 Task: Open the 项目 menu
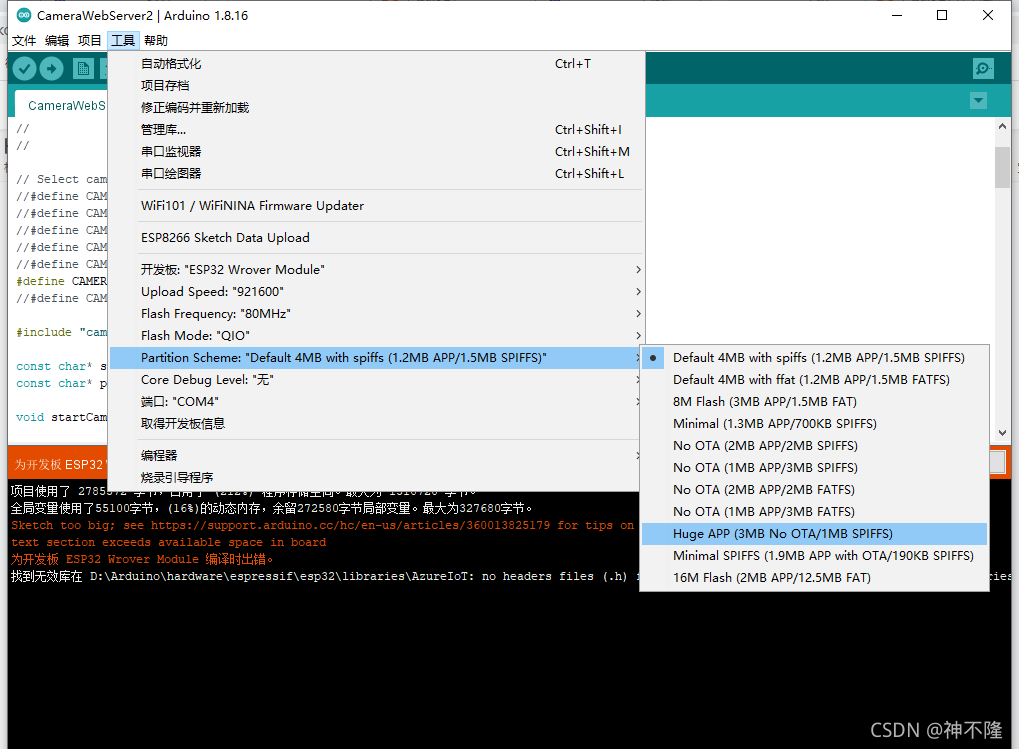pyautogui.click(x=90, y=40)
